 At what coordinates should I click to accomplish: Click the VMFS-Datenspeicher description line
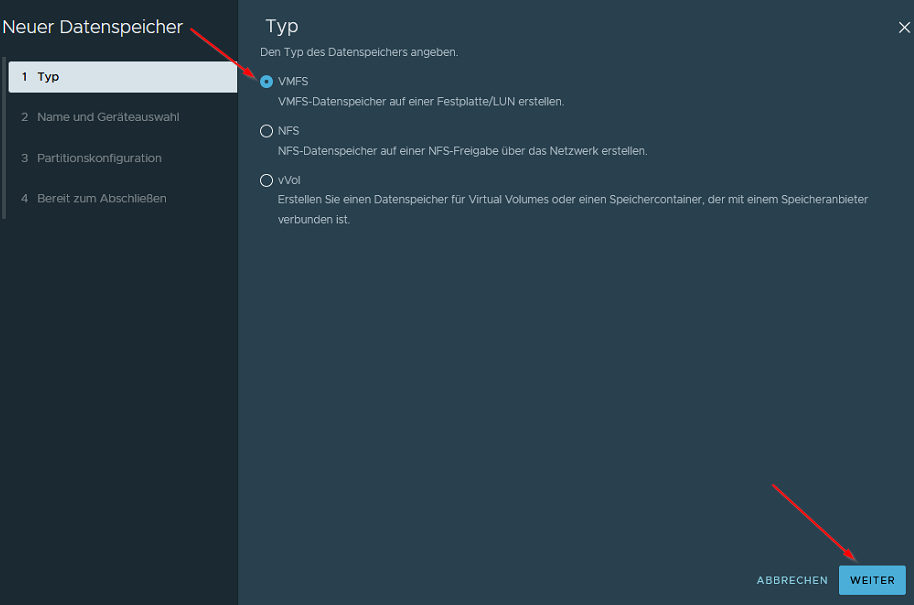tap(420, 102)
